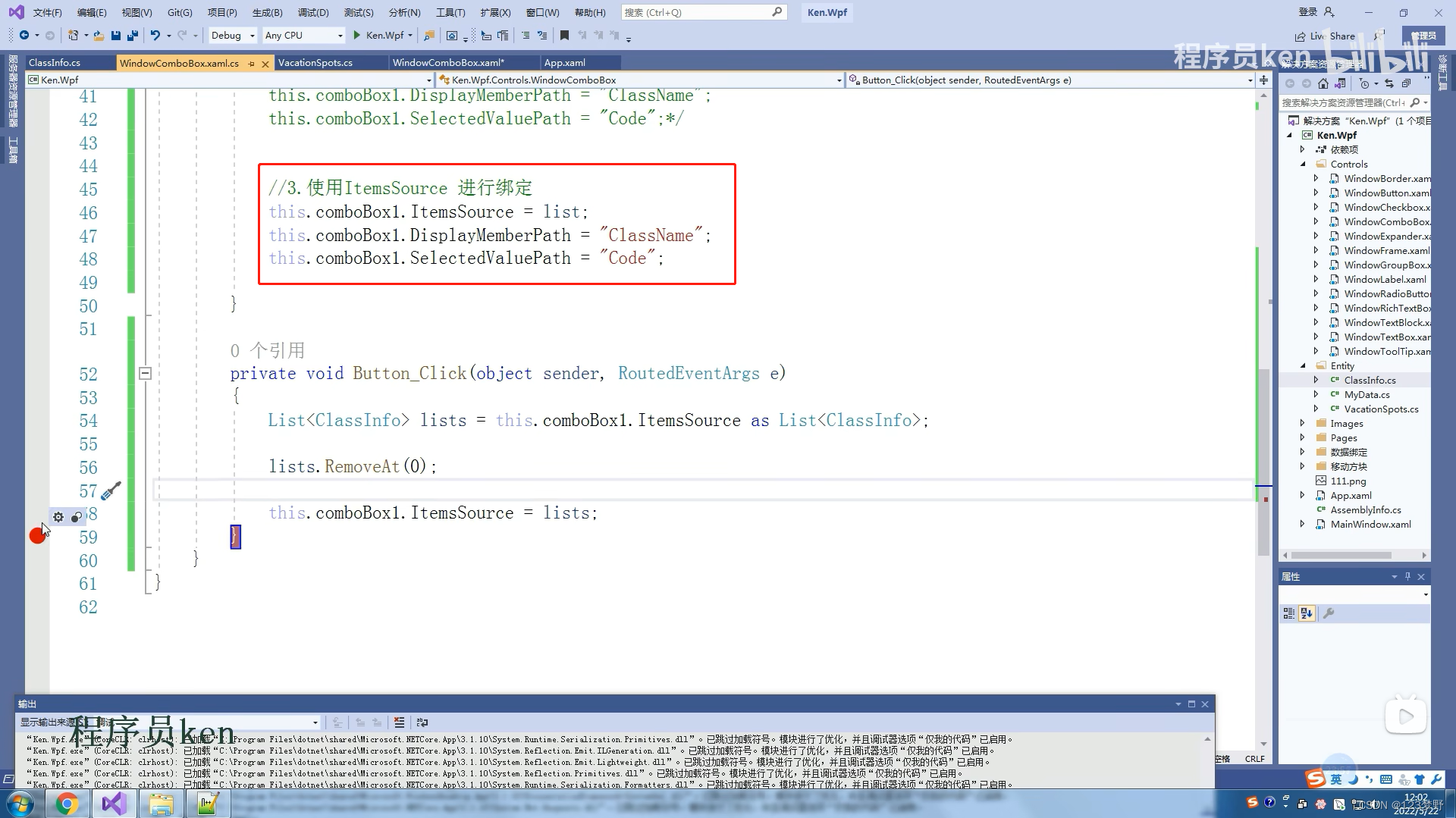The height and width of the screenshot is (818, 1456).
Task: Open Google Chrome from the taskbar
Action: (x=67, y=804)
